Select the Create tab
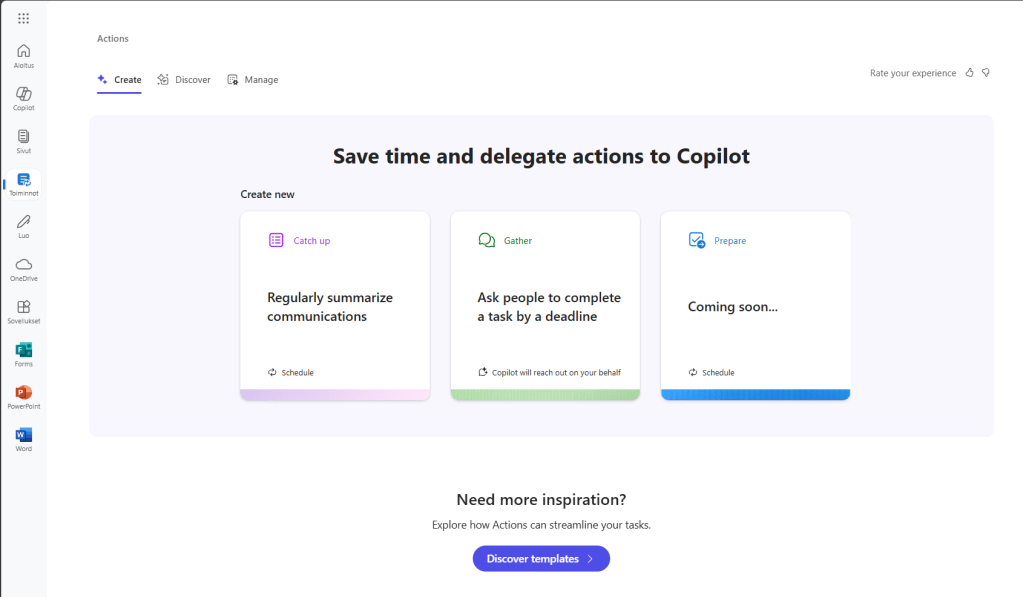1023x597 pixels. (x=119, y=80)
